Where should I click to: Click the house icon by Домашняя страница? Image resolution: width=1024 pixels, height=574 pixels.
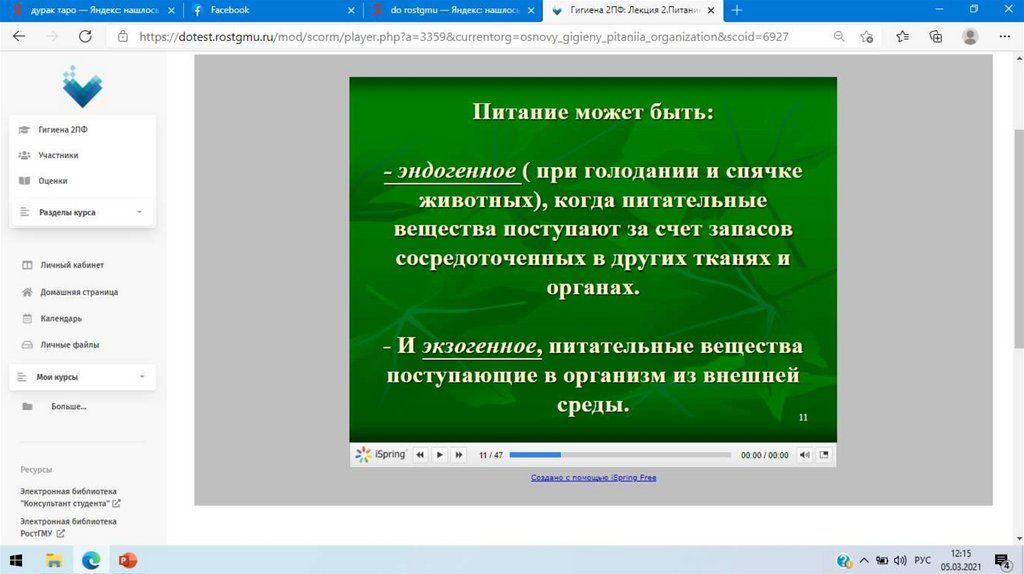[27, 292]
